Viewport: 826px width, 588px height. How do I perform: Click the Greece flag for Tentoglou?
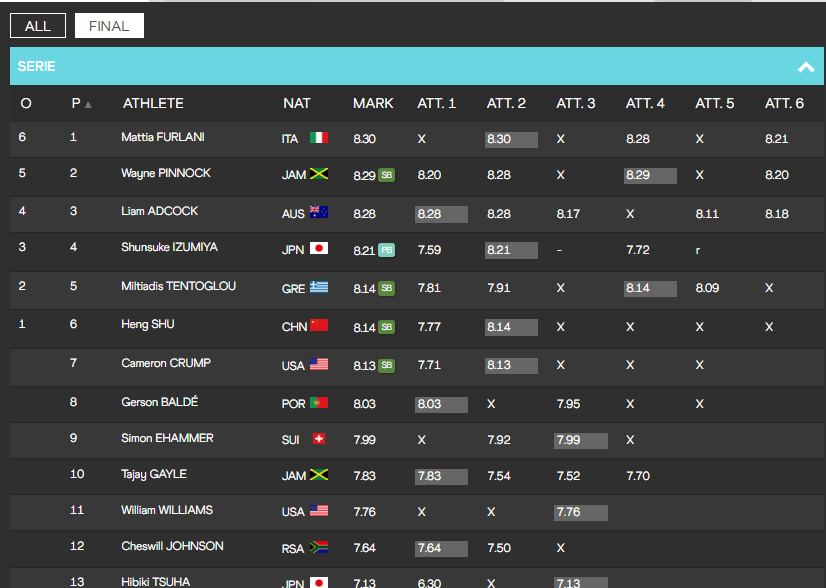click(319, 287)
